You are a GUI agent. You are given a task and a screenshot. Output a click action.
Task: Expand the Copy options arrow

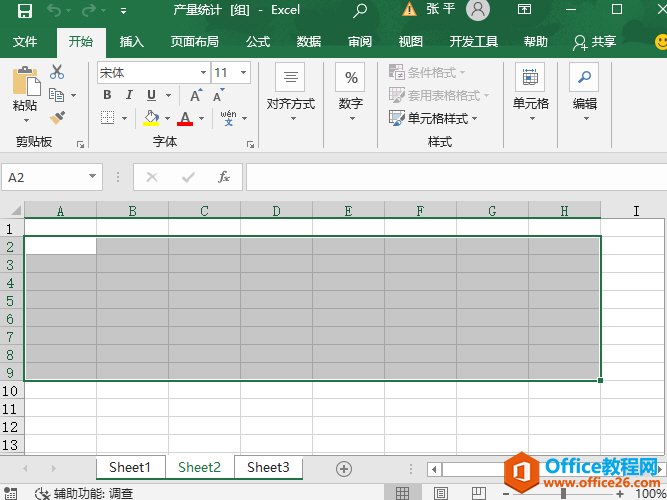click(74, 95)
